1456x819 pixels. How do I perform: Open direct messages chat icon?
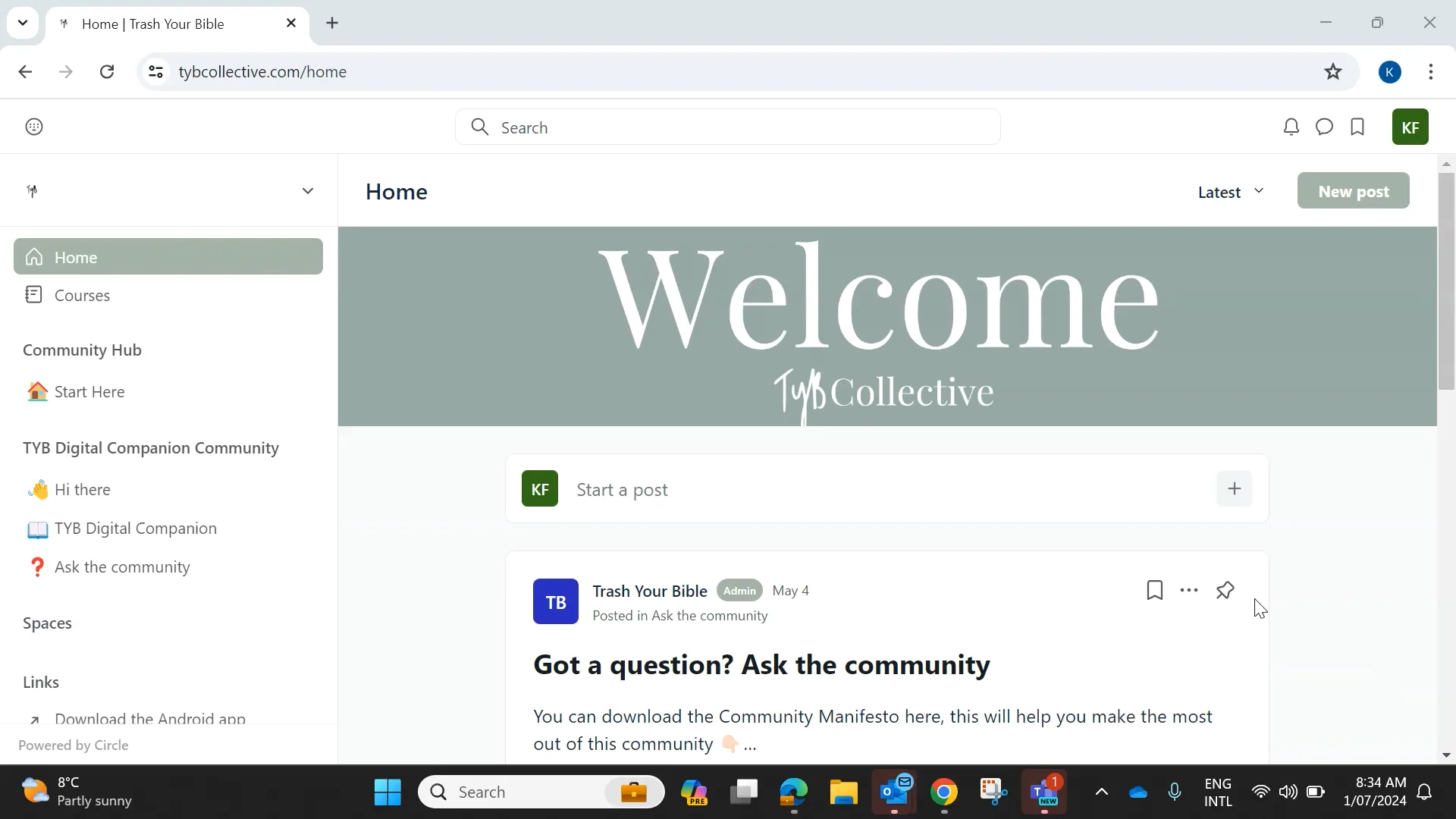(1324, 127)
